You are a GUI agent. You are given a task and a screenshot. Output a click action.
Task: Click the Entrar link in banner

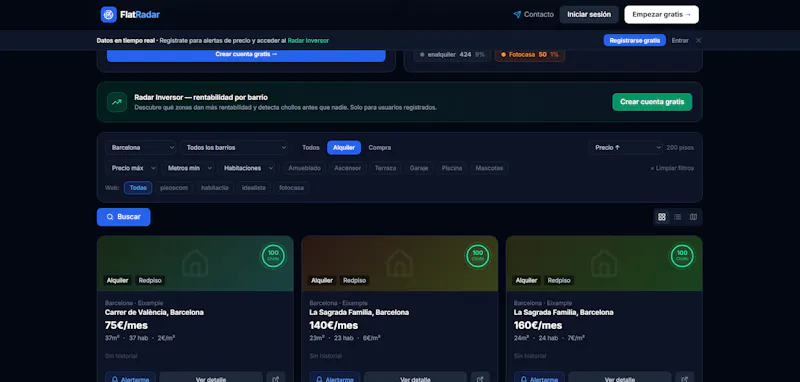[x=680, y=40]
